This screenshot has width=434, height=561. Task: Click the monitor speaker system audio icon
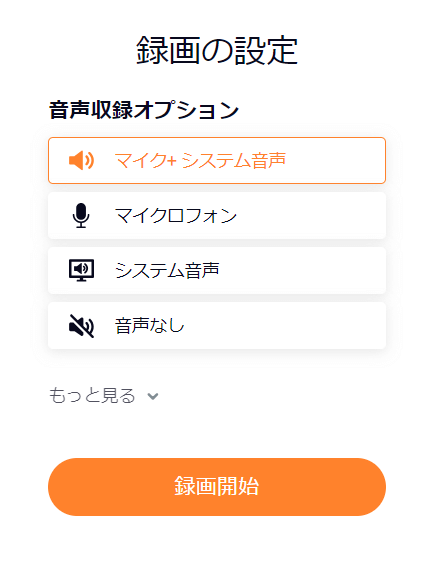click(82, 270)
